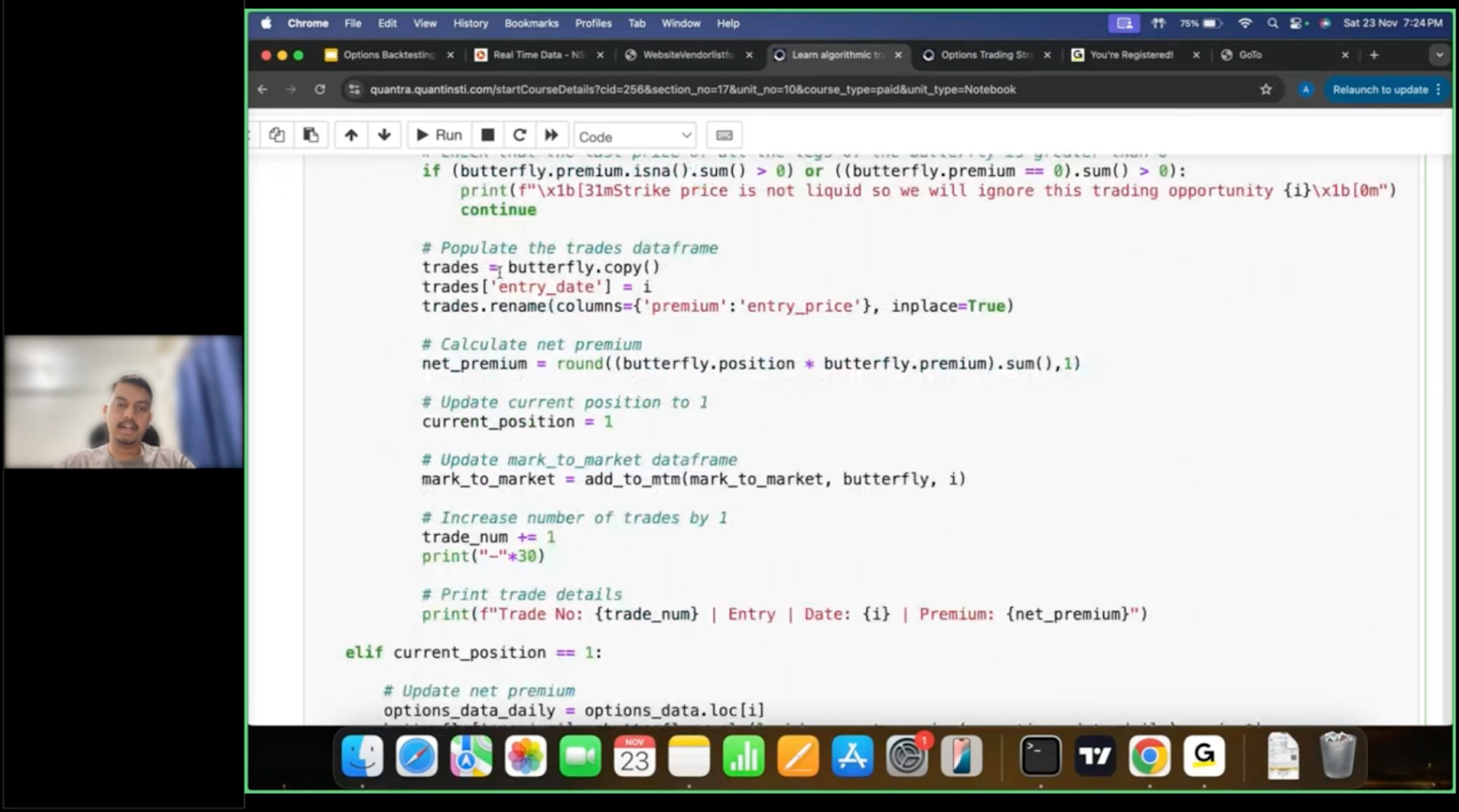
Task: Open a new Chrome tab with plus button
Action: pos(1374,55)
